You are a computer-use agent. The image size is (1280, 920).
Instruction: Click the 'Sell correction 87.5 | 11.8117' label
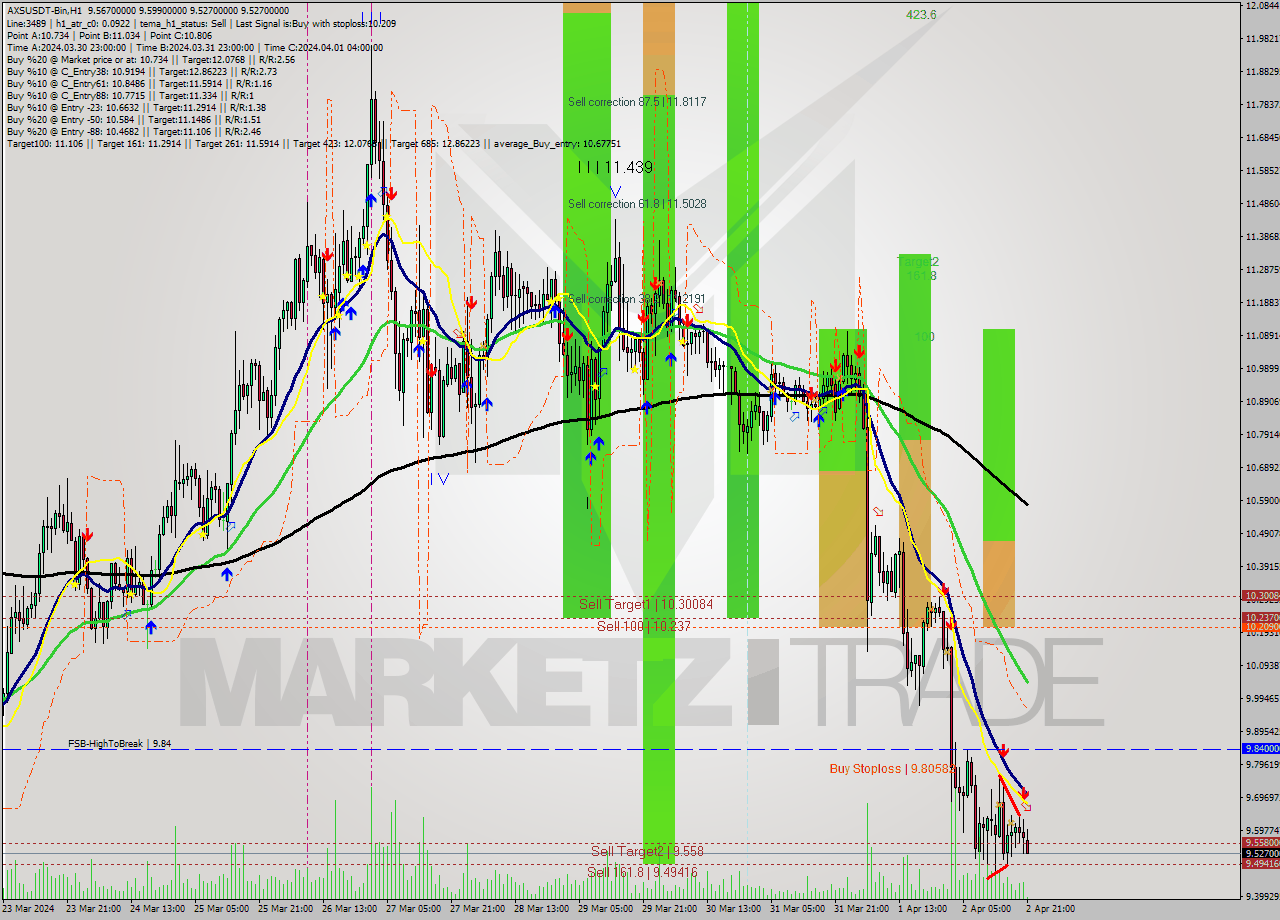click(x=637, y=102)
